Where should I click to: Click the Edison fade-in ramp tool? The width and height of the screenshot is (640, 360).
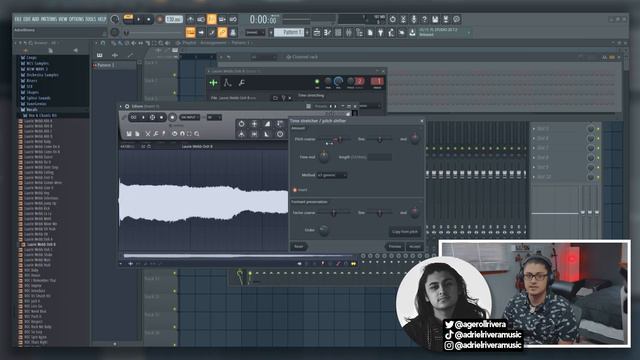click(x=267, y=124)
